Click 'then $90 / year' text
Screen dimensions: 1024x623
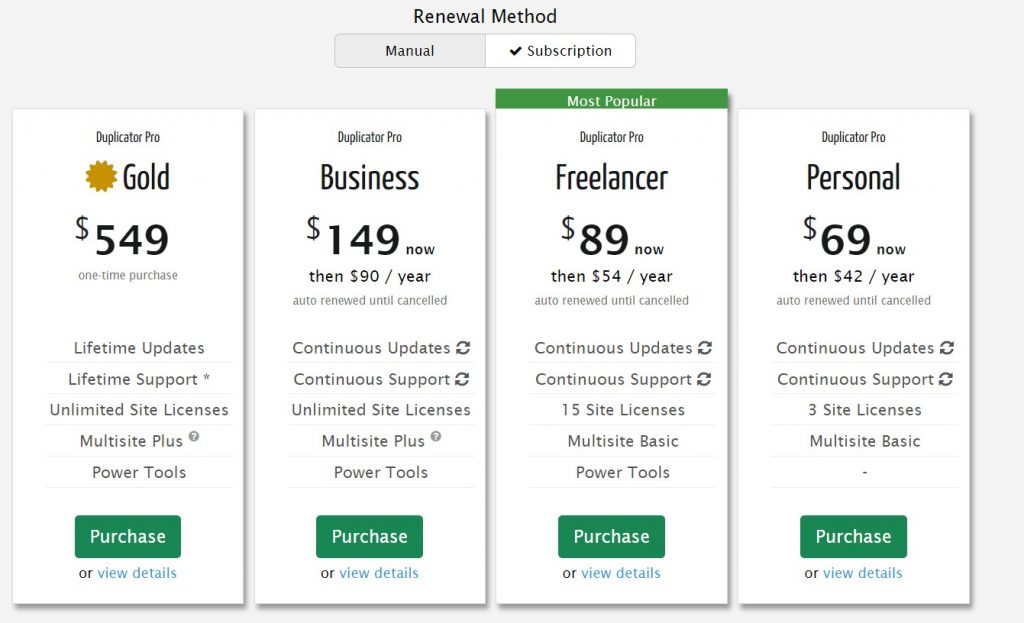(370, 276)
